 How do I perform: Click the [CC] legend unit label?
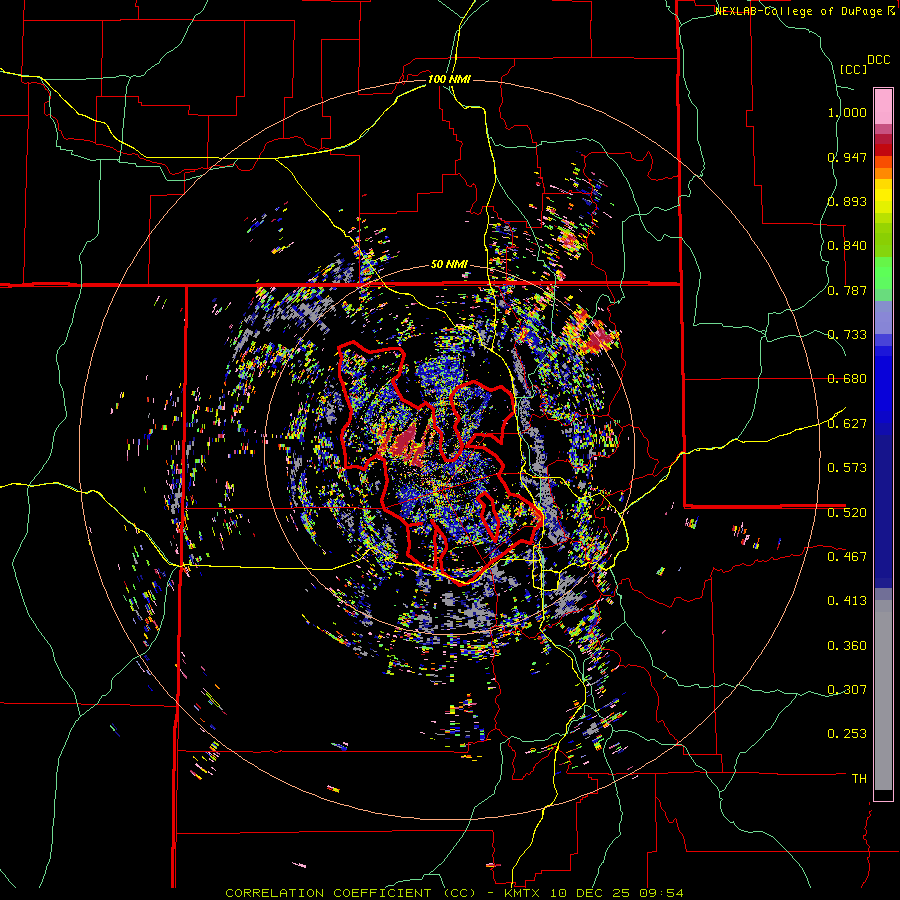[854, 69]
